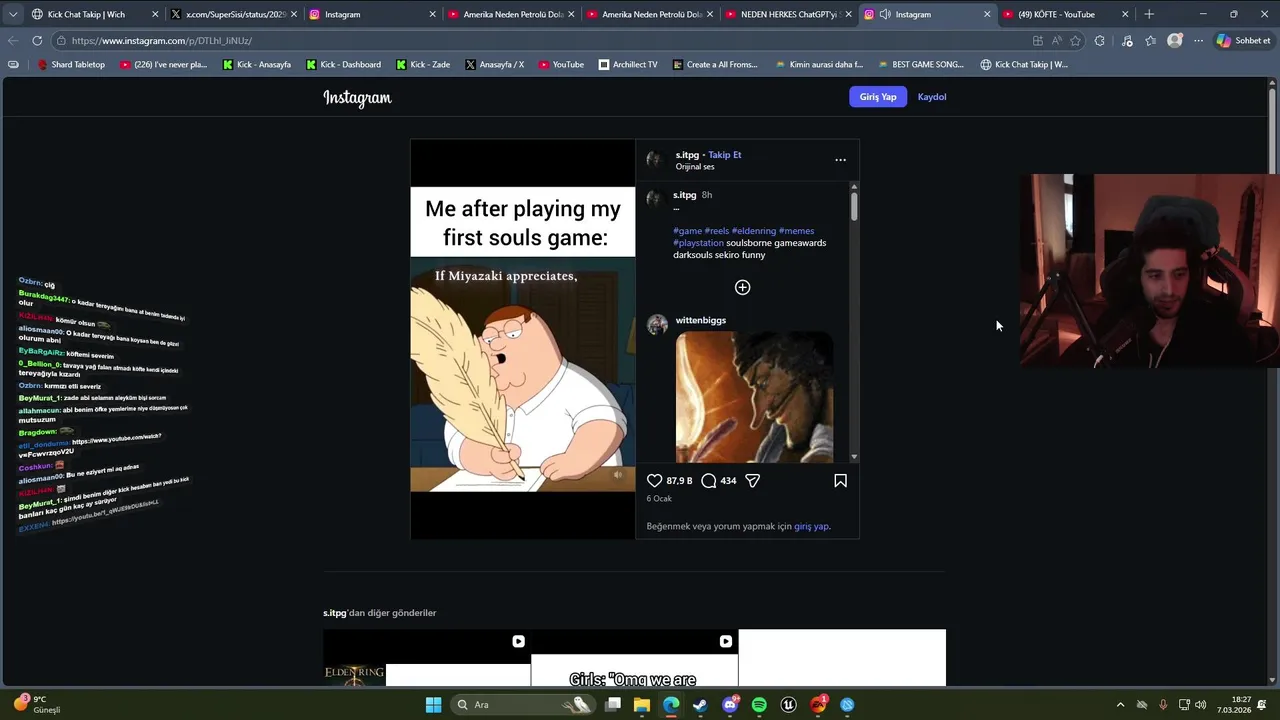Open the browser profile avatar
This screenshot has height=720, width=1280.
(1175, 41)
